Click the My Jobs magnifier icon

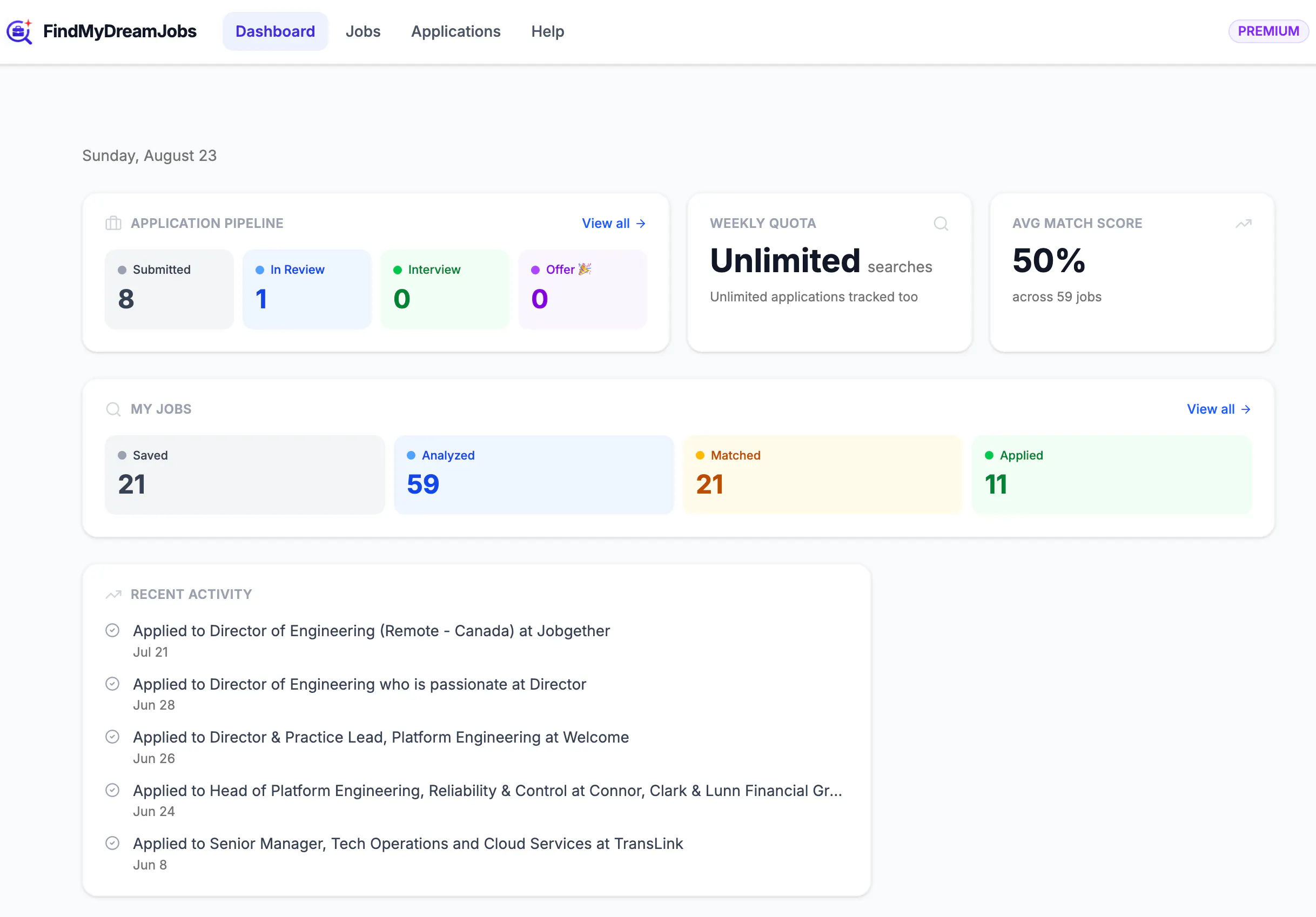(113, 409)
